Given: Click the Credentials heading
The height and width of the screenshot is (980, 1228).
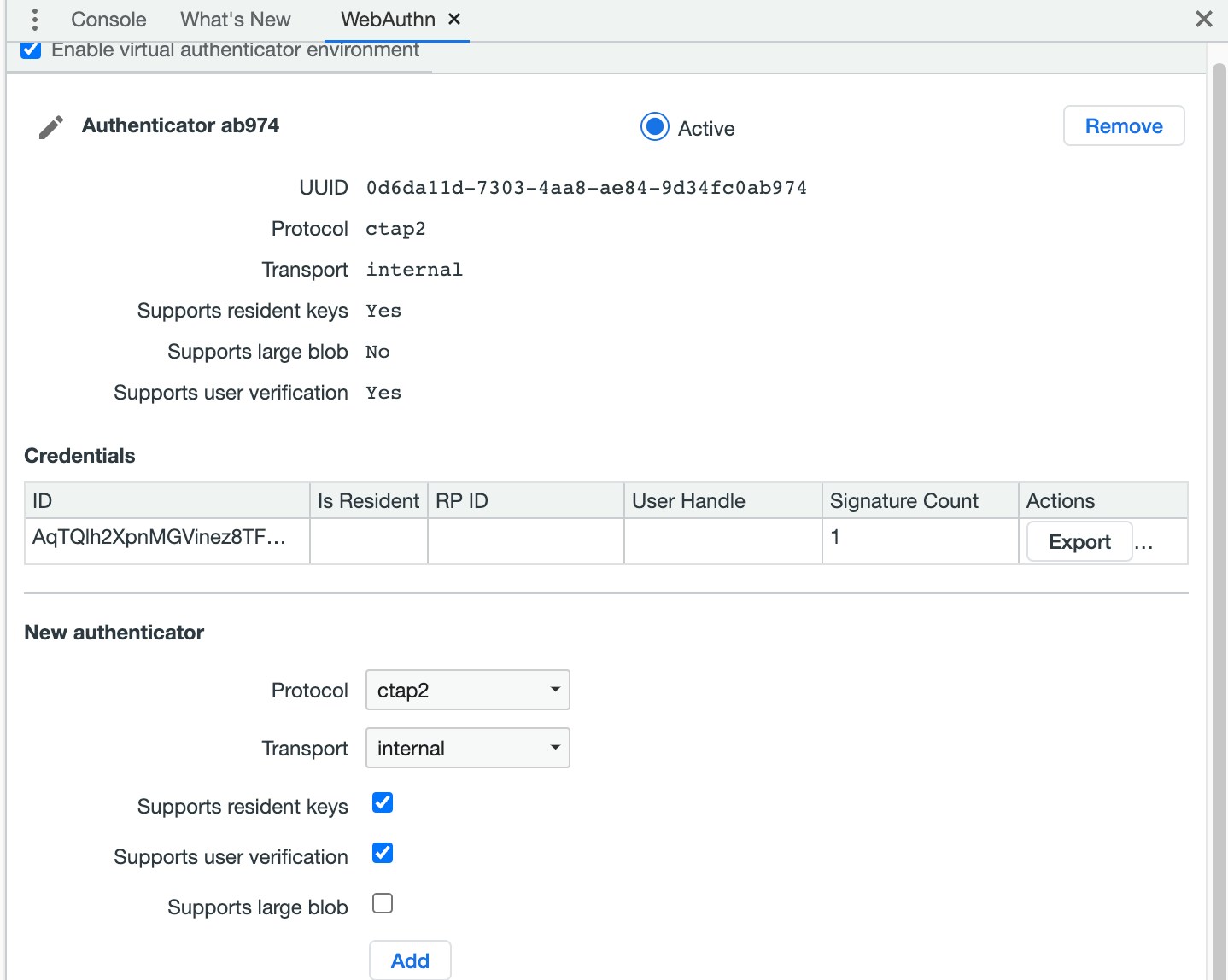Looking at the screenshot, I should pyautogui.click(x=79, y=456).
